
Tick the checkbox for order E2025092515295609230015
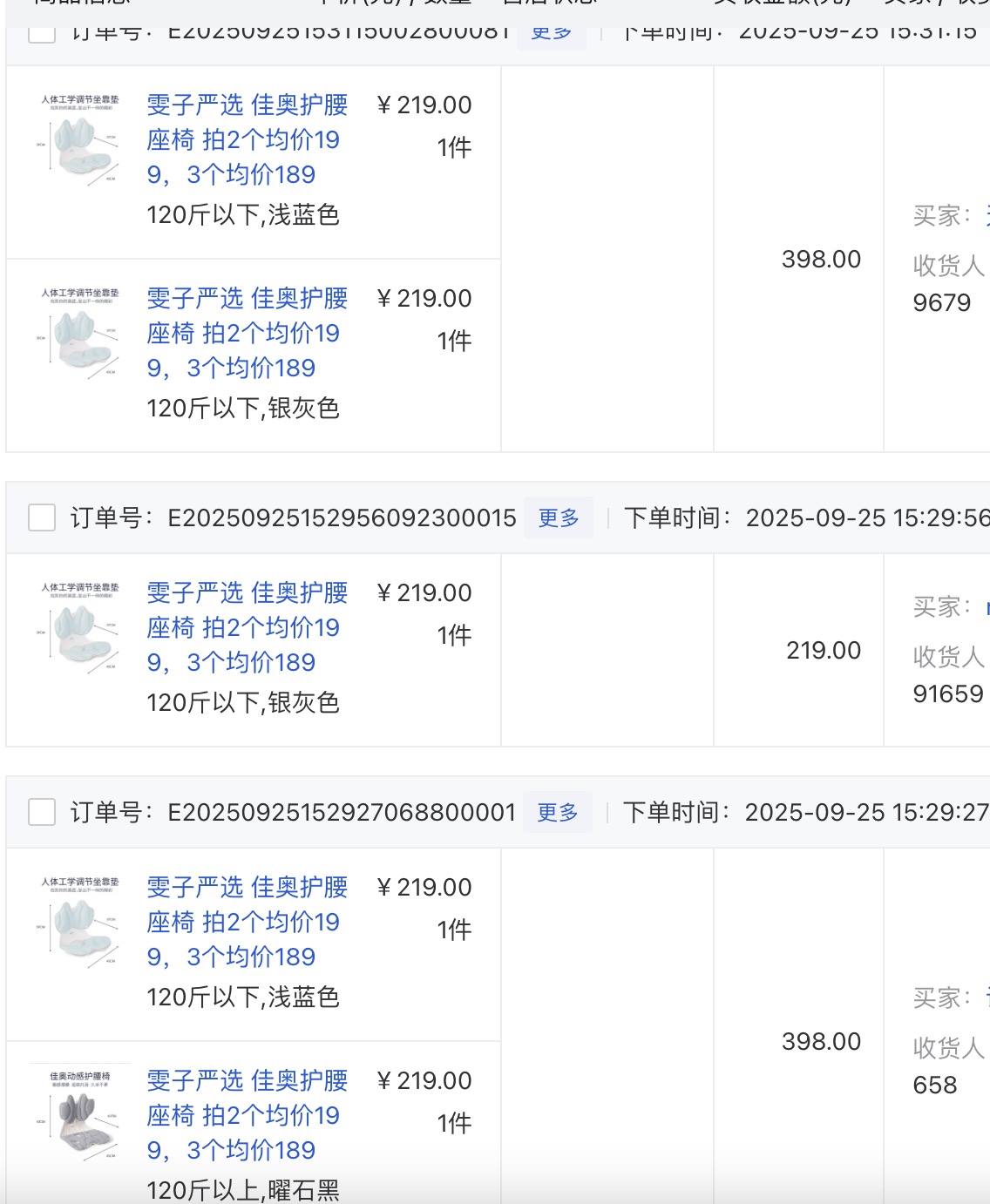42,517
